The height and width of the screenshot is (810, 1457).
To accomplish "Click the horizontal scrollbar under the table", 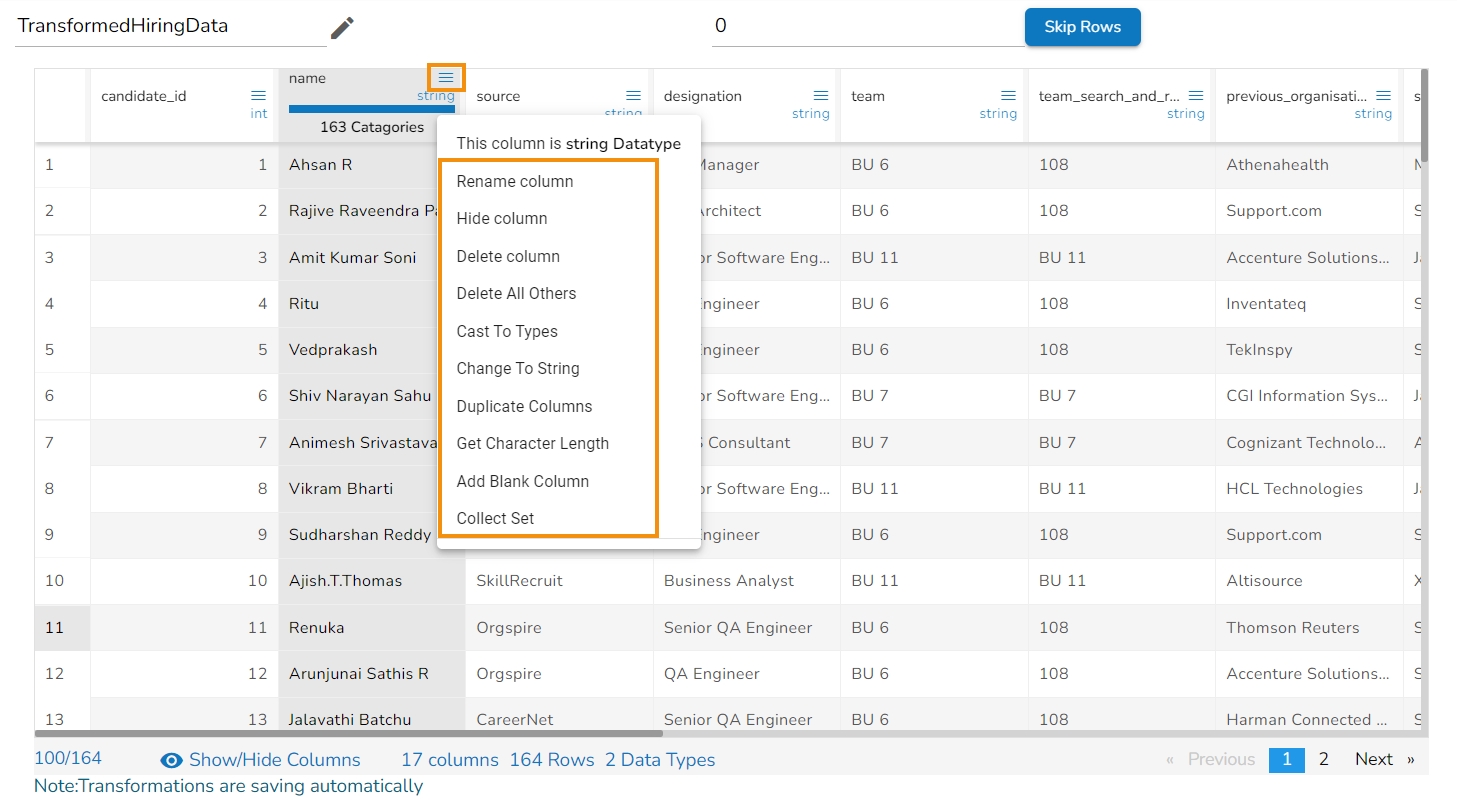I will click(x=350, y=734).
